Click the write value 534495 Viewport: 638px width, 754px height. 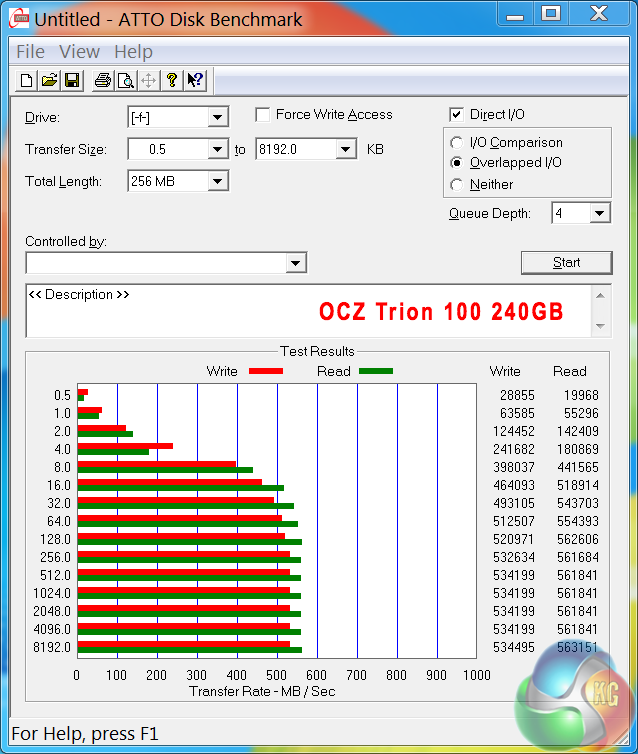pos(513,648)
